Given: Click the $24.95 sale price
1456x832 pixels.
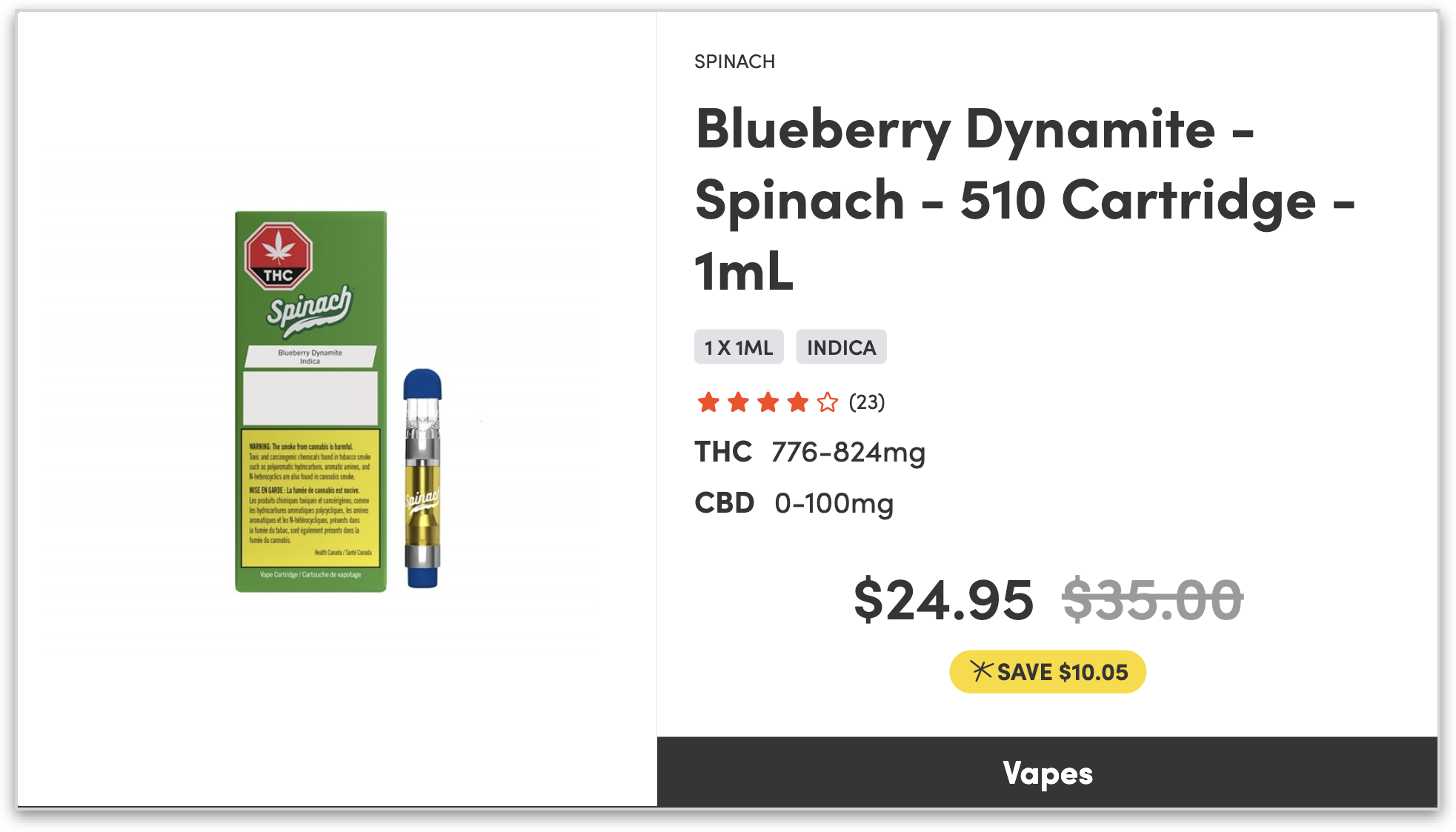Looking at the screenshot, I should pyautogui.click(x=943, y=600).
